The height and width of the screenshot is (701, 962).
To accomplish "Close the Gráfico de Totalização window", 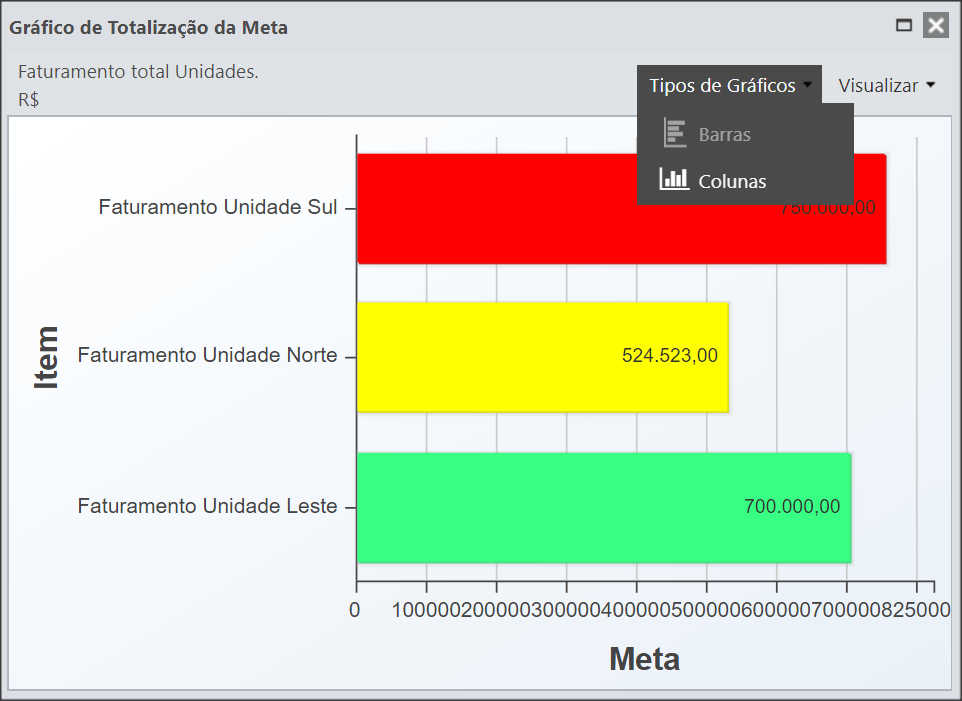I will (x=936, y=26).
